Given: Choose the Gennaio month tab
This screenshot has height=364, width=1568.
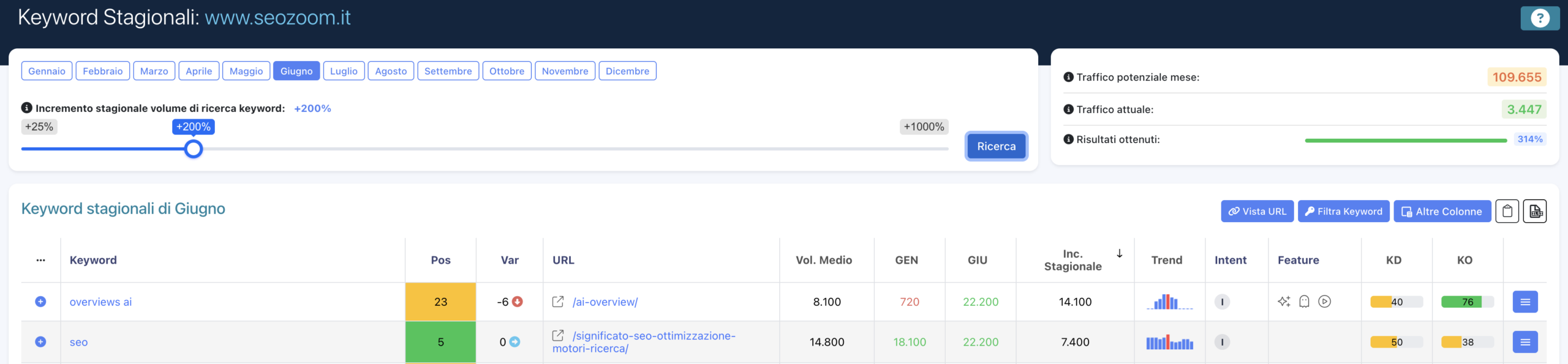Looking at the screenshot, I should (47, 71).
